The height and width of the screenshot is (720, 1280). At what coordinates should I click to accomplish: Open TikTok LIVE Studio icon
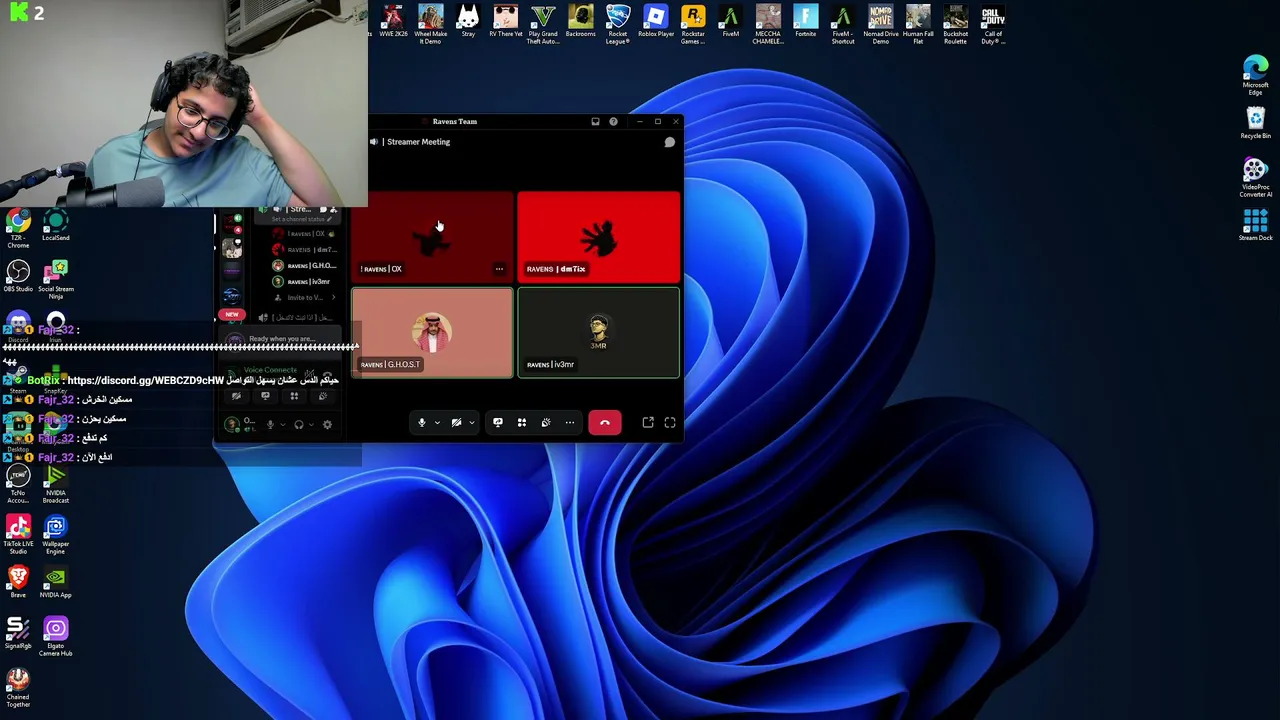tap(18, 535)
